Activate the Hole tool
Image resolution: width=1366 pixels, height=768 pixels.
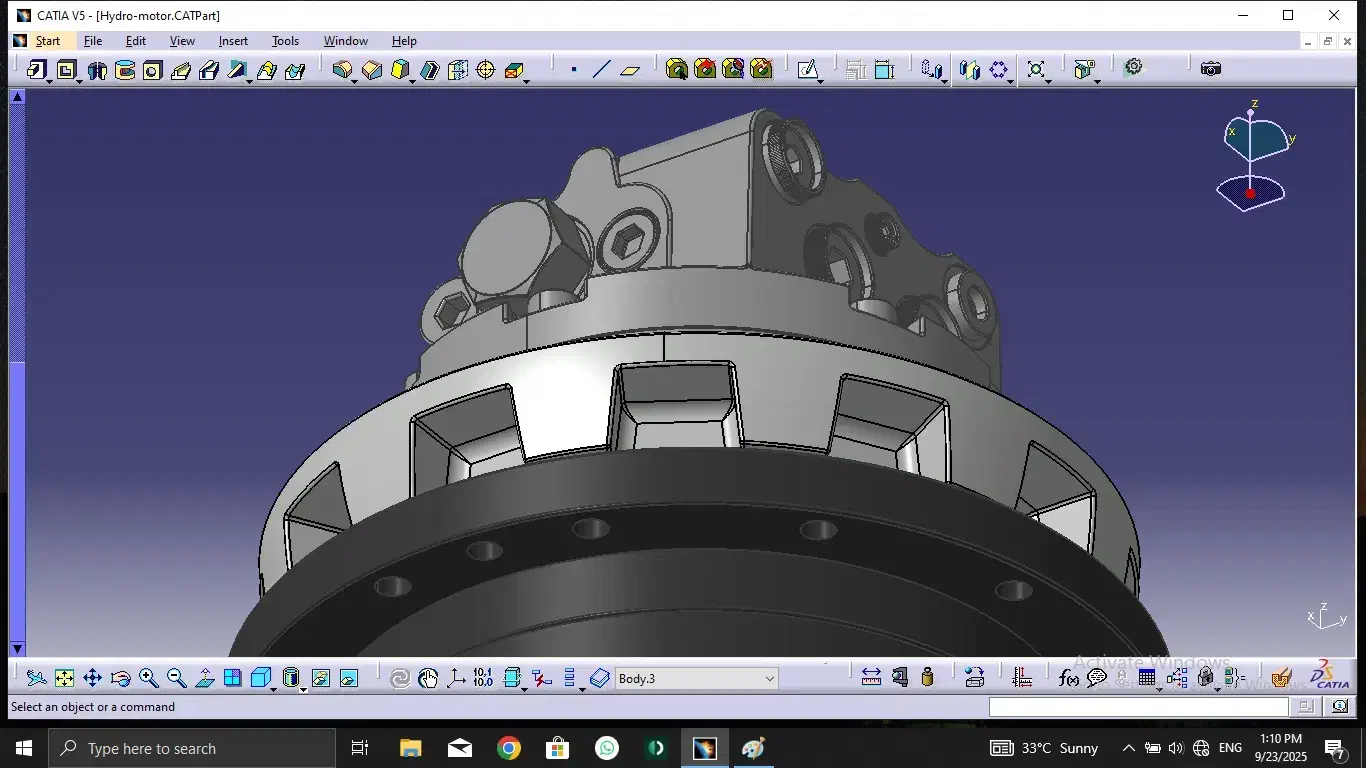(152, 70)
